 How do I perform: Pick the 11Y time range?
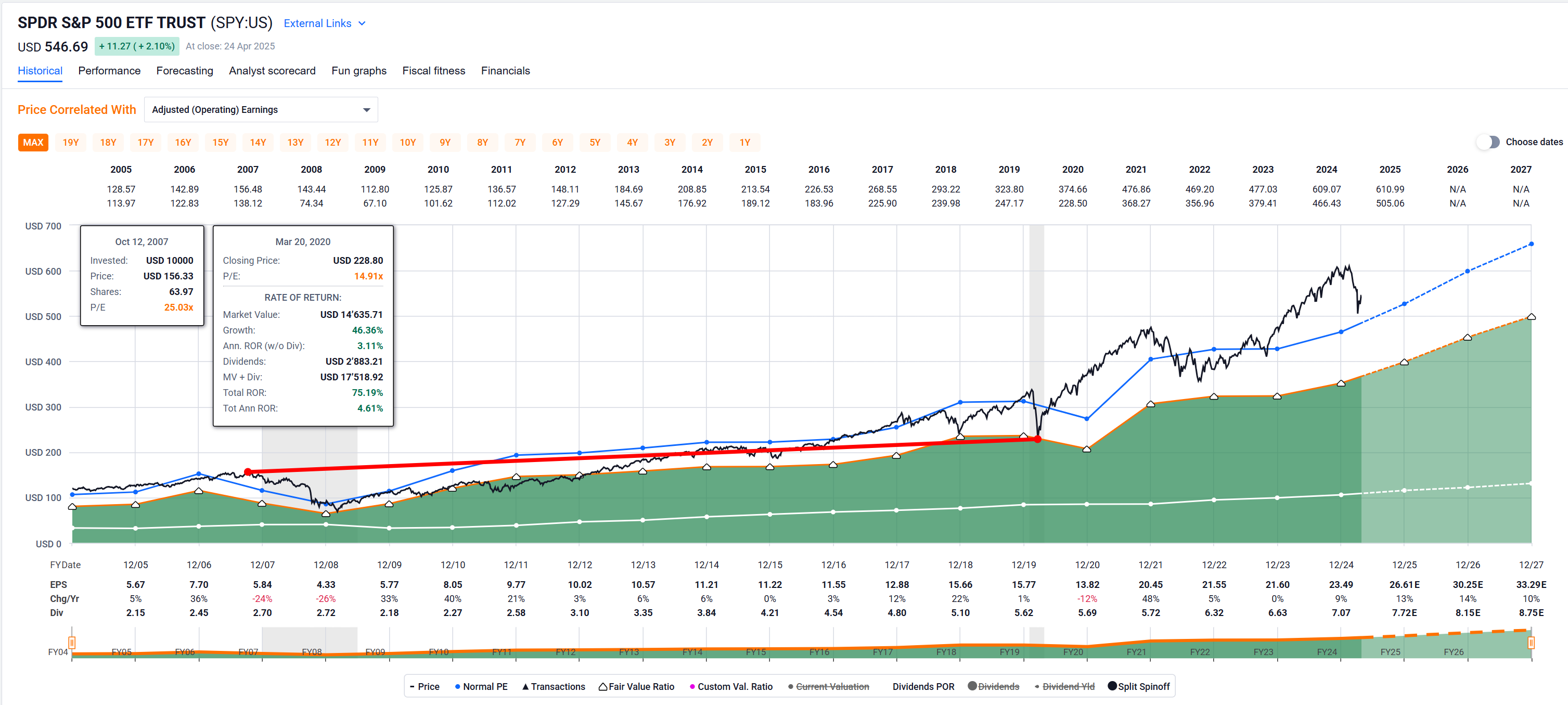click(x=370, y=143)
